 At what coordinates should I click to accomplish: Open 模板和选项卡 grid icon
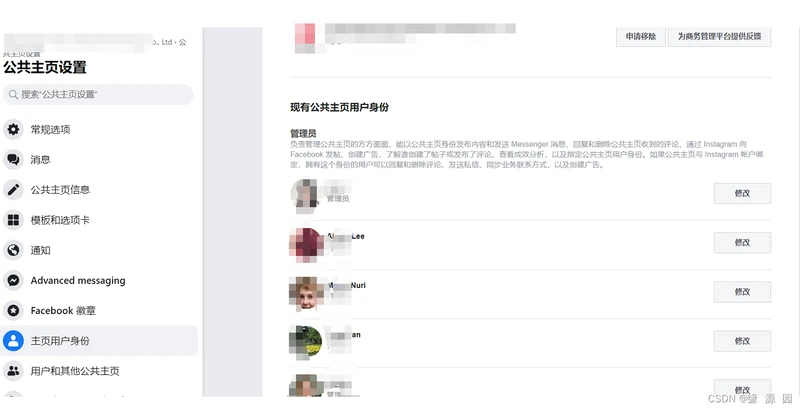13,220
